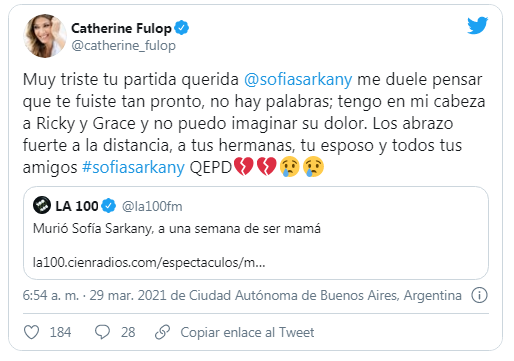The width and height of the screenshot is (514, 361).
Task: Select Copiar enlace al Tweet
Action: click(x=247, y=332)
